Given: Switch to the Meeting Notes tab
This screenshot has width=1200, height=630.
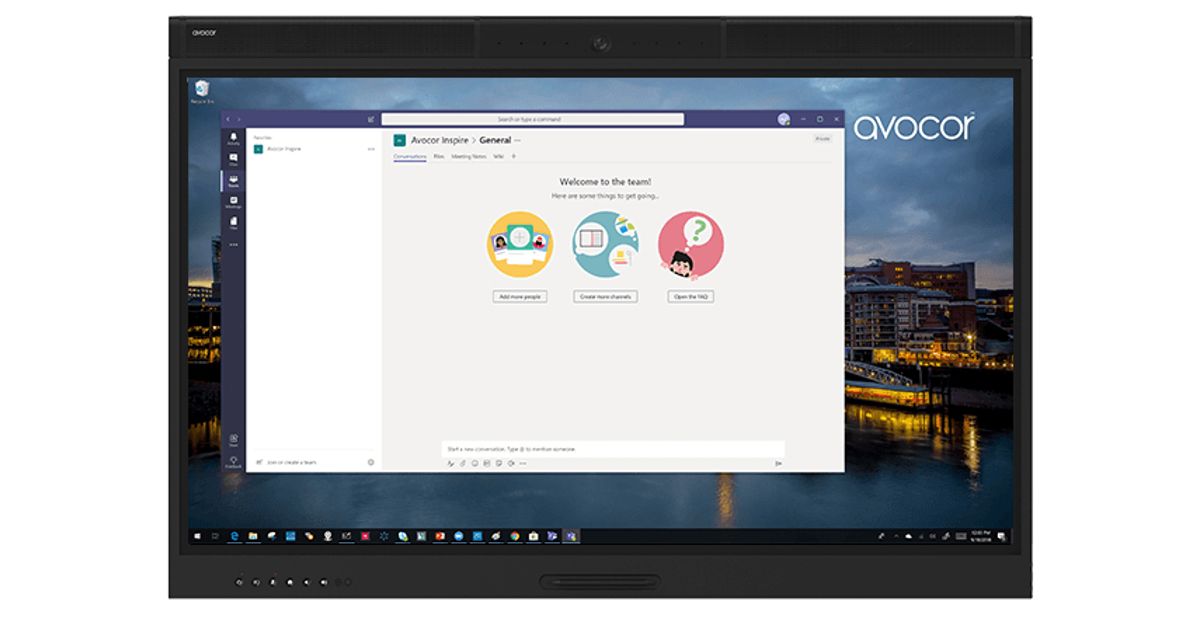Looking at the screenshot, I should click(x=468, y=156).
